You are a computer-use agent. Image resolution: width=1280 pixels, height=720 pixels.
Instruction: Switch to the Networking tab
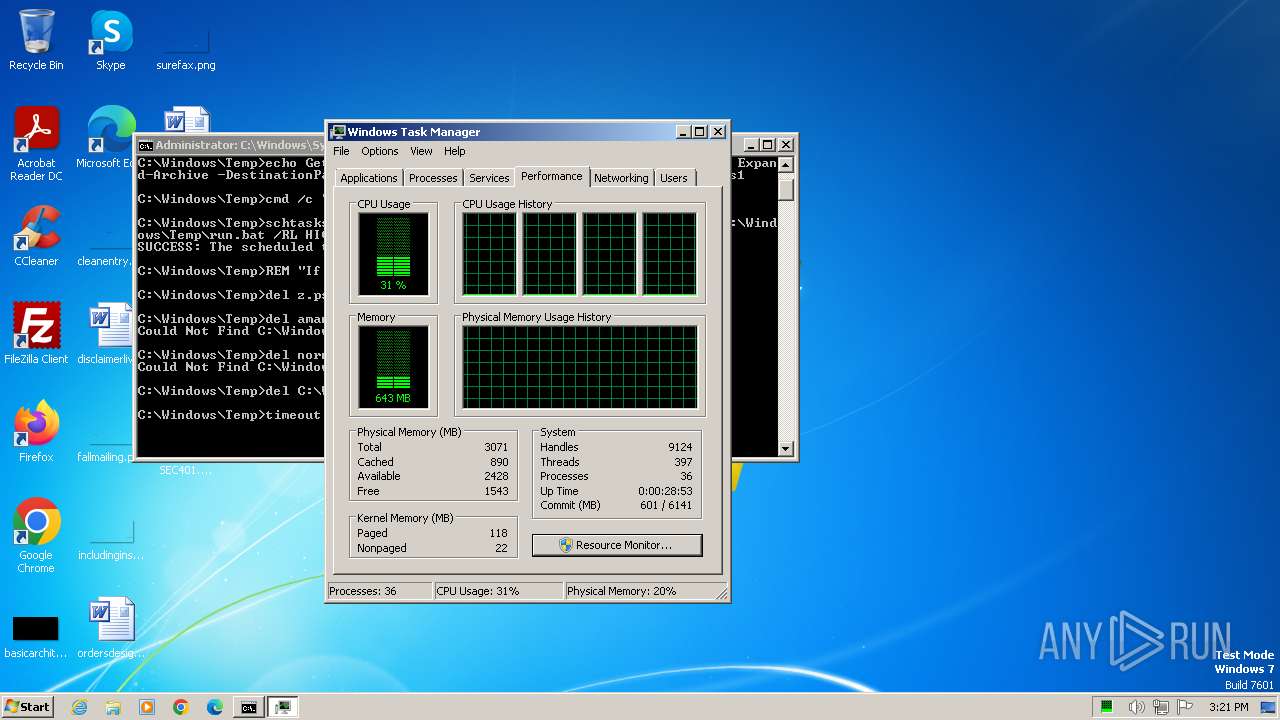click(621, 178)
